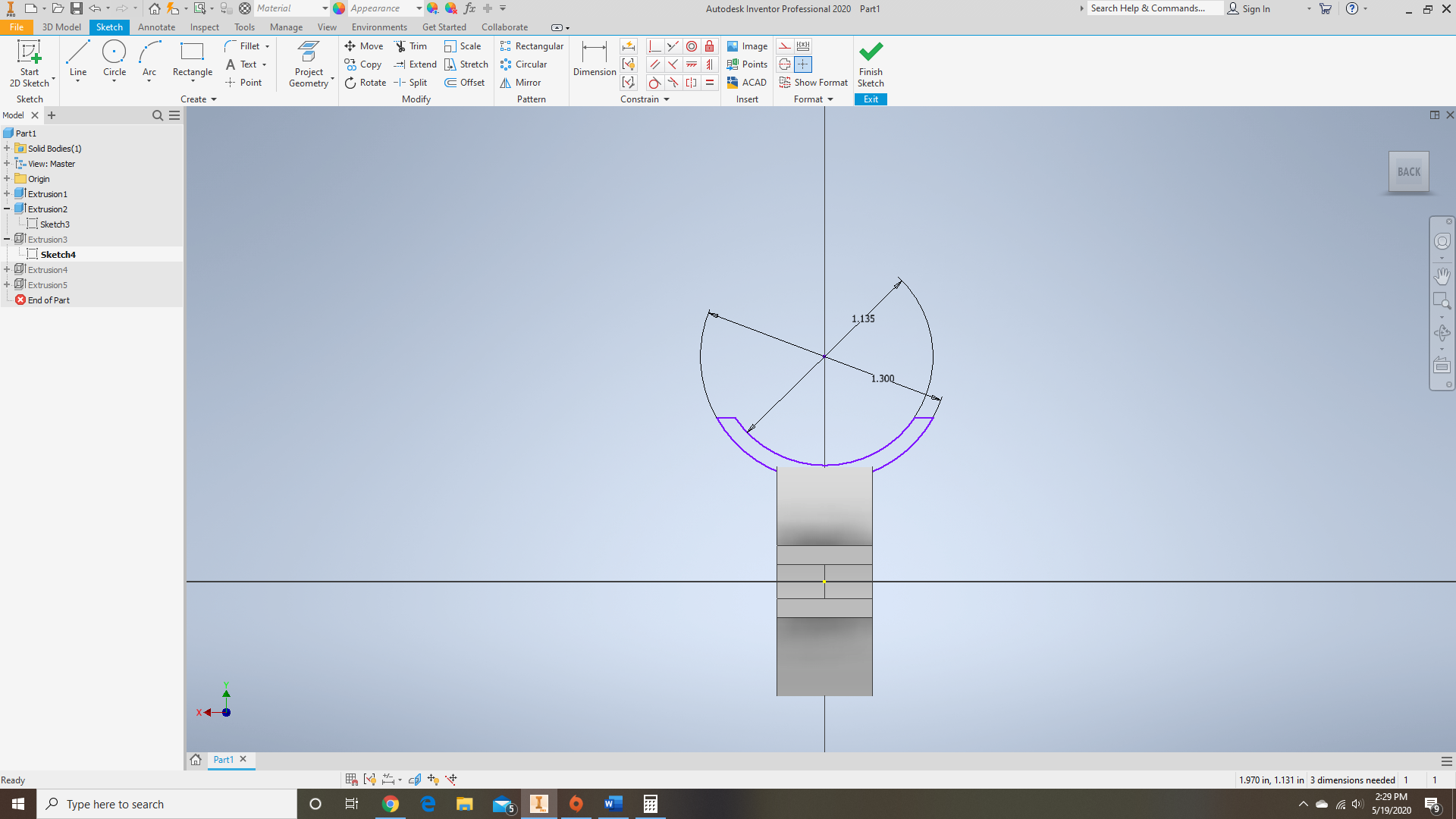Apply the Parallel constraint
The height and width of the screenshot is (819, 1456).
(654, 64)
